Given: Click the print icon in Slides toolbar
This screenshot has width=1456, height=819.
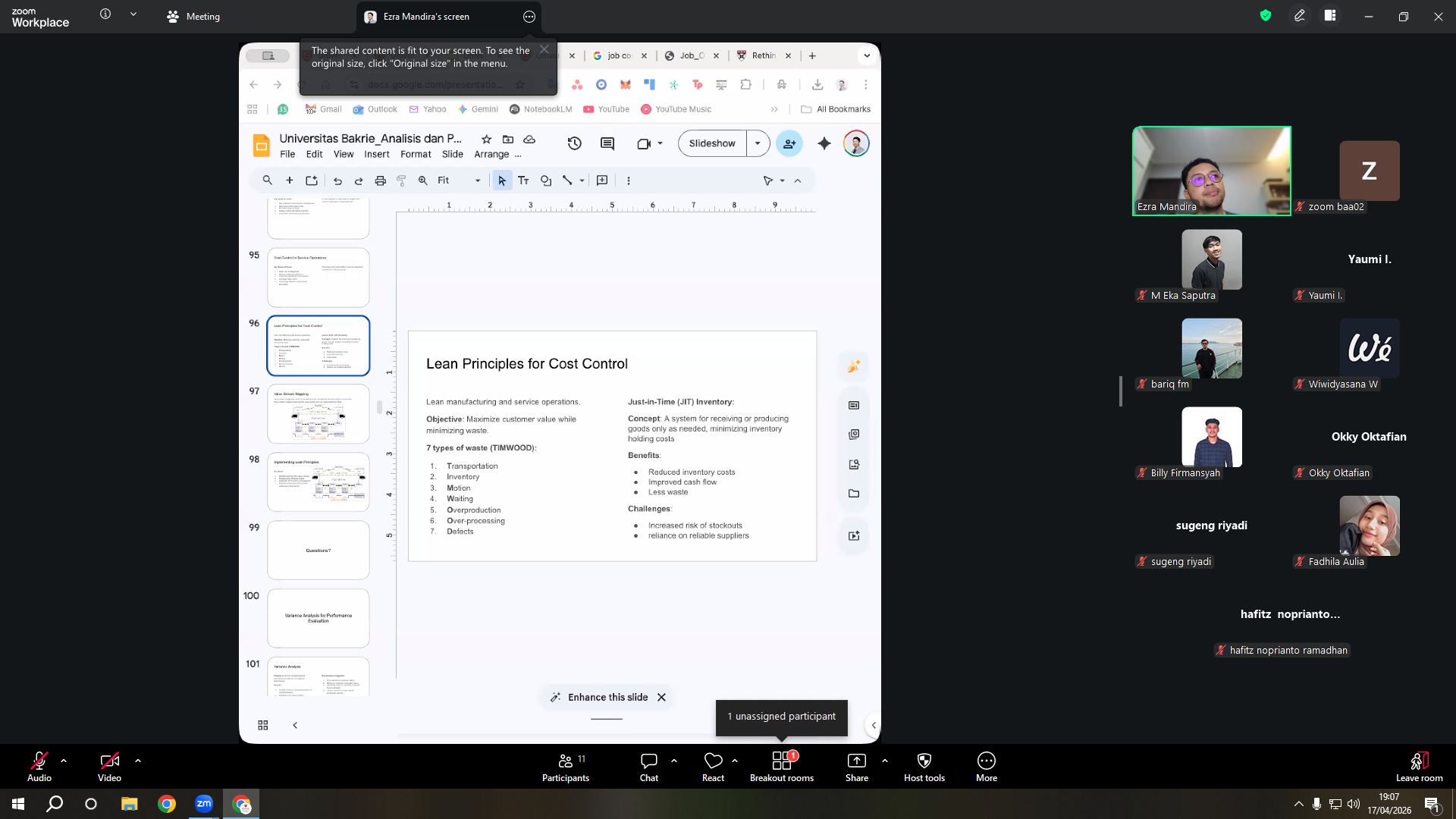Looking at the screenshot, I should coord(380,180).
